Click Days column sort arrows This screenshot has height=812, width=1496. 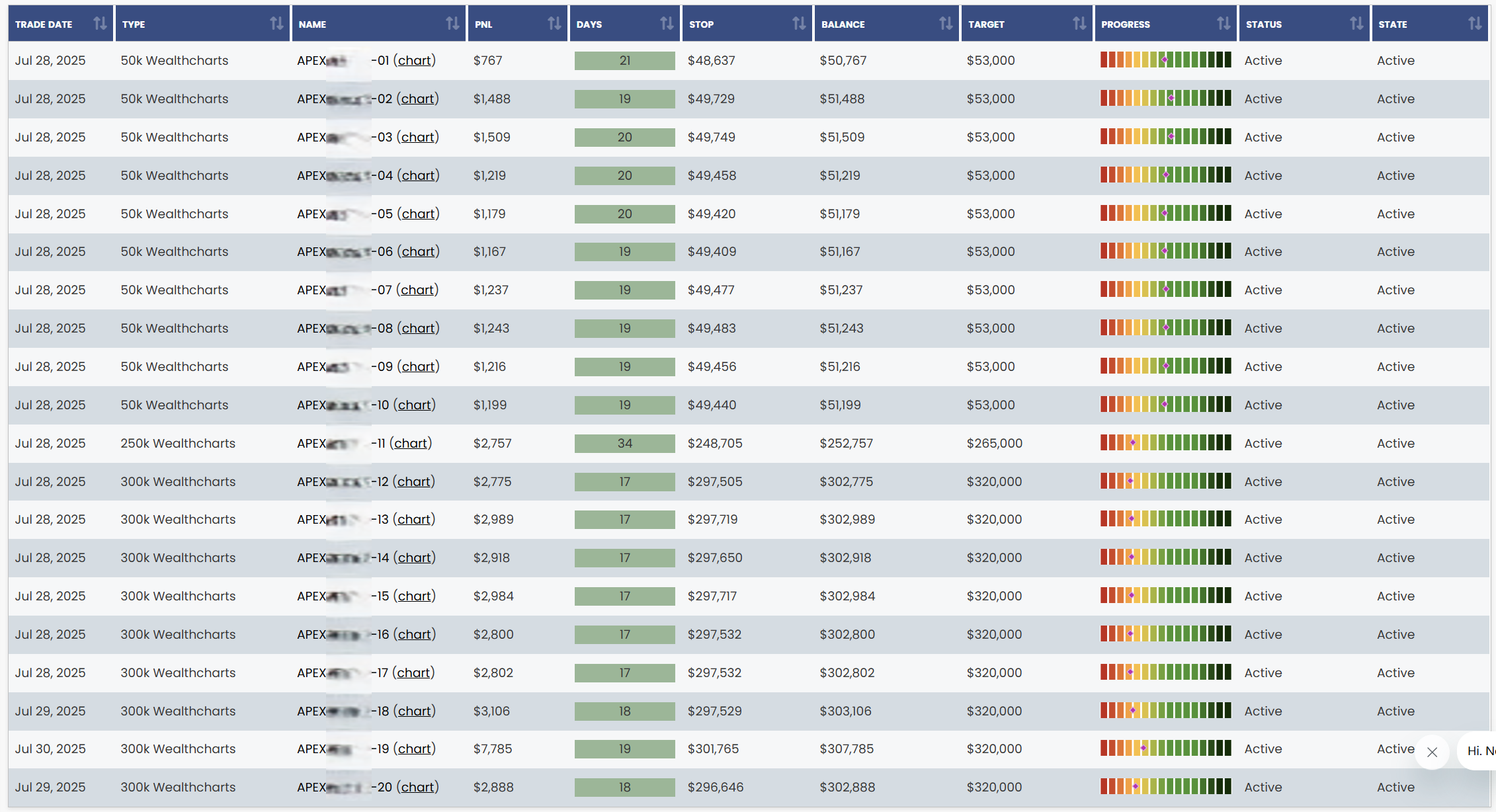667,24
